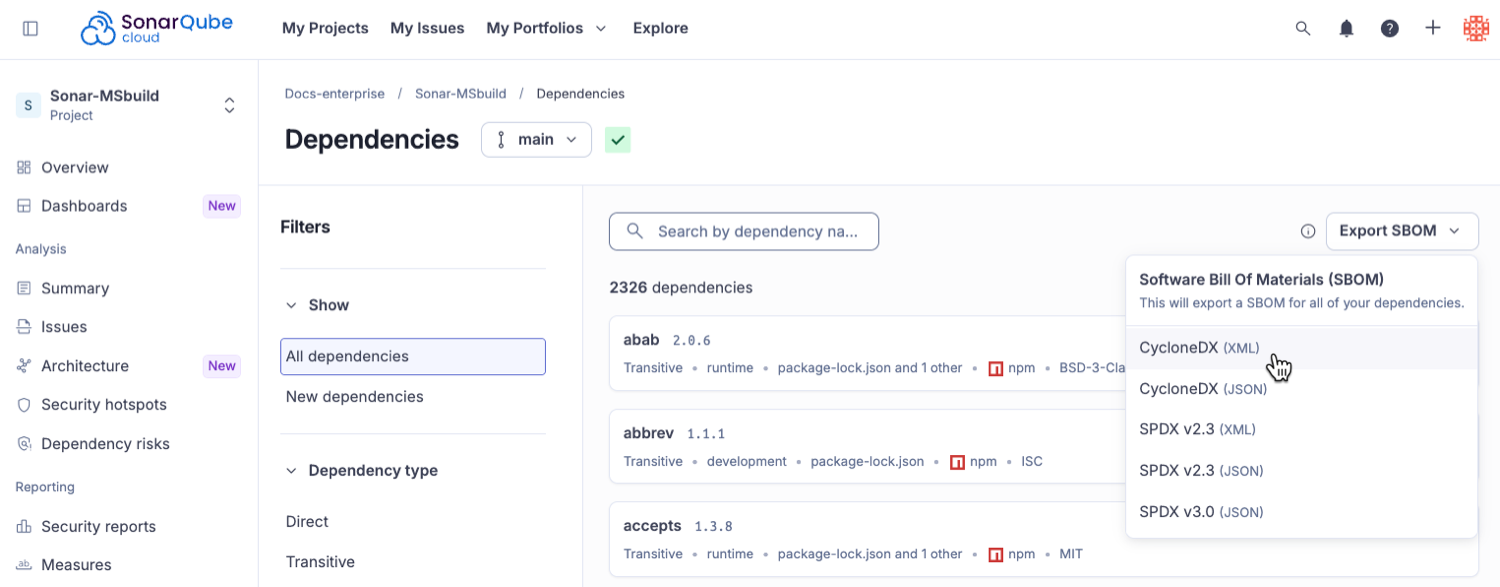The height and width of the screenshot is (587, 1500).
Task: Focus the Search by dependency name field
Action: [744, 231]
